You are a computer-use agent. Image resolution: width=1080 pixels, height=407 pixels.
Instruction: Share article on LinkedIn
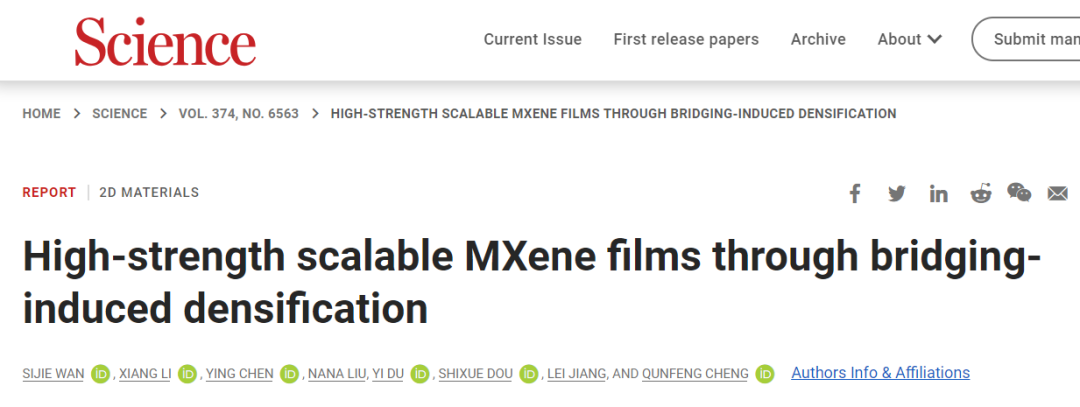(938, 194)
